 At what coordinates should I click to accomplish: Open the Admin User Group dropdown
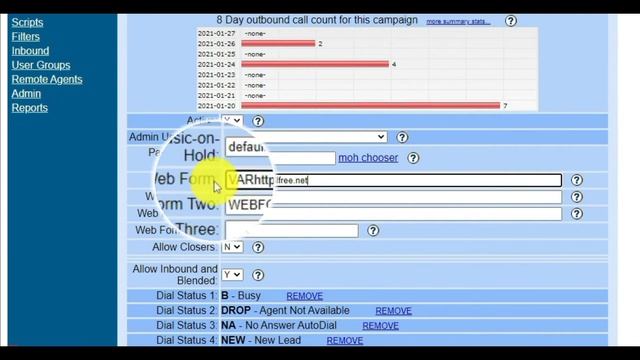pos(306,137)
